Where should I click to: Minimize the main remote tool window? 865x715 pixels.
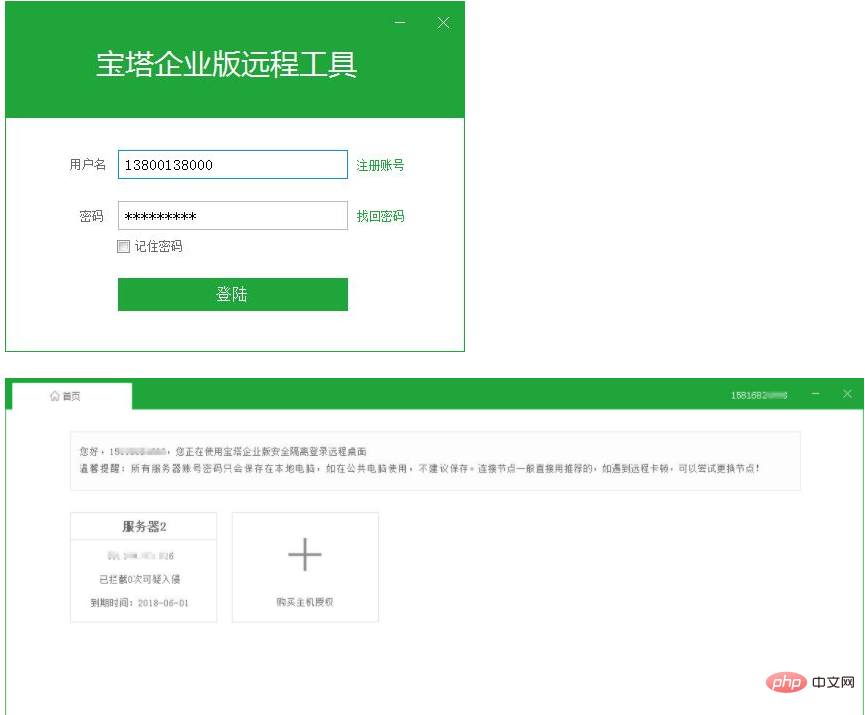tap(815, 394)
